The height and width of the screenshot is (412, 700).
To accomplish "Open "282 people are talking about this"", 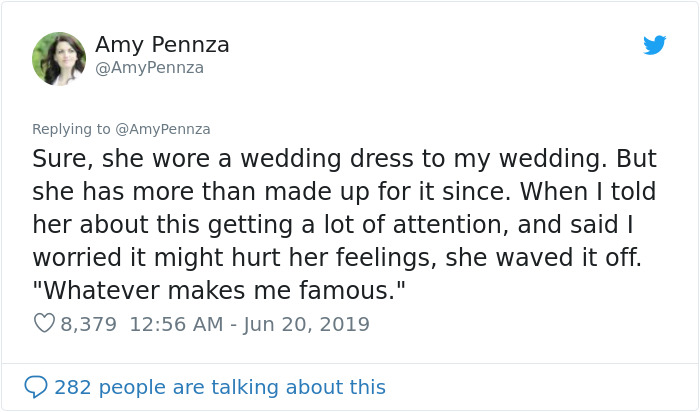I will (219, 386).
